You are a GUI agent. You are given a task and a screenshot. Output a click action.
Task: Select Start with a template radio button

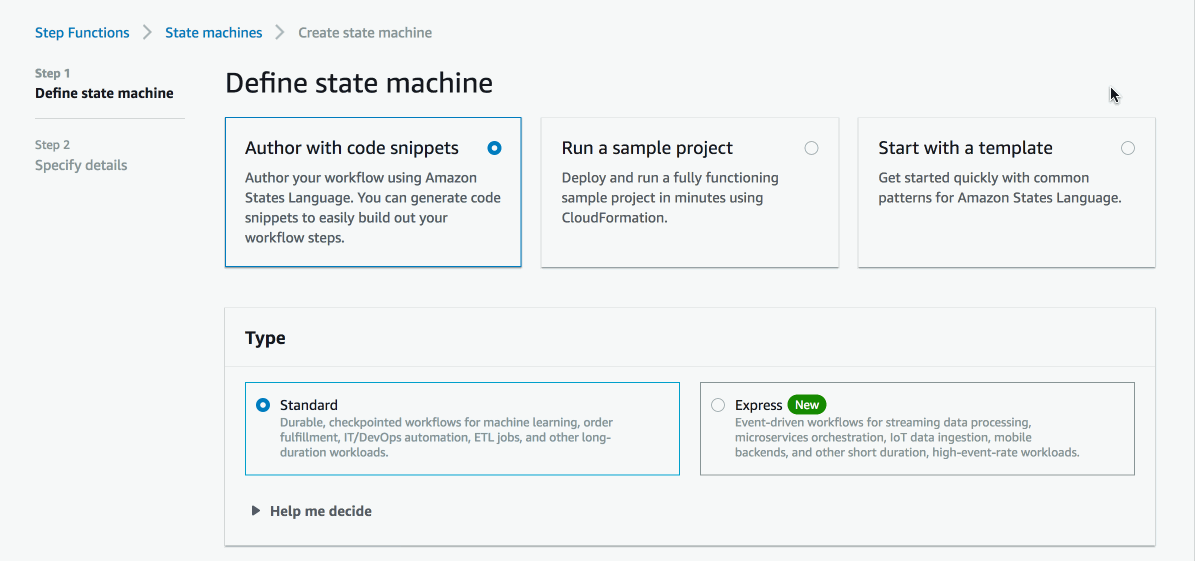coord(1128,148)
